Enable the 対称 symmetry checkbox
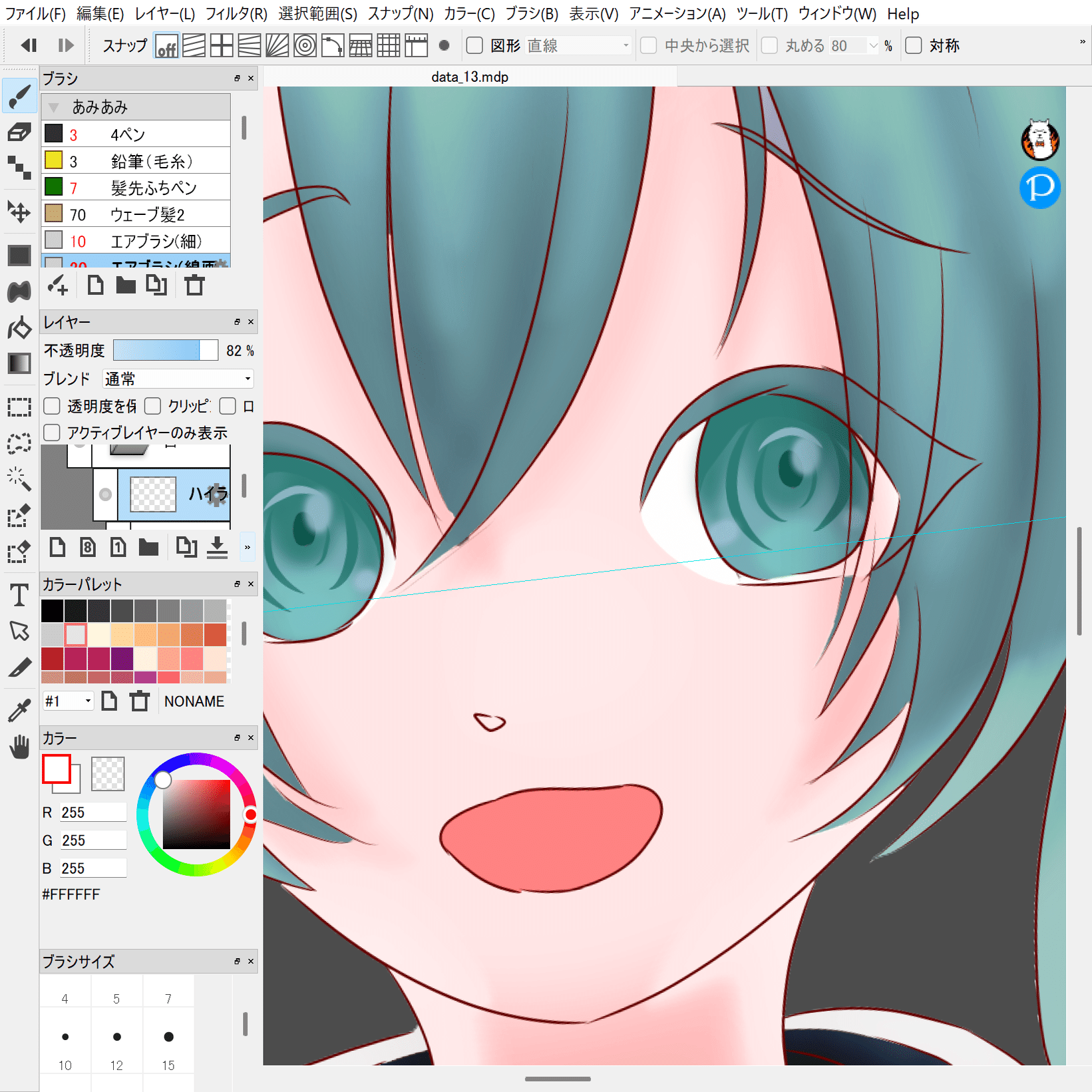The width and height of the screenshot is (1092, 1092). coord(912,45)
